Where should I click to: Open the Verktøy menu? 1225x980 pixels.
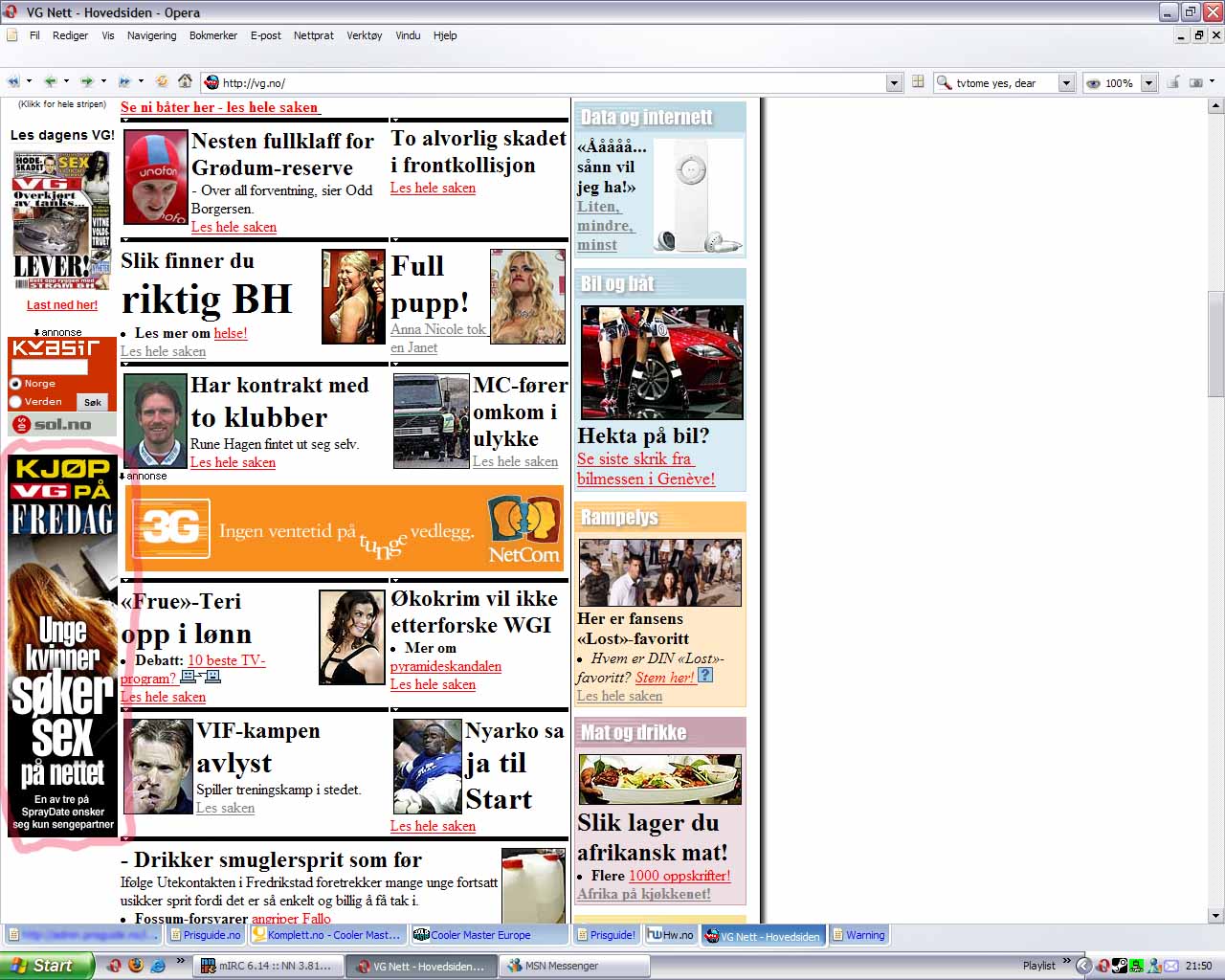tap(365, 35)
